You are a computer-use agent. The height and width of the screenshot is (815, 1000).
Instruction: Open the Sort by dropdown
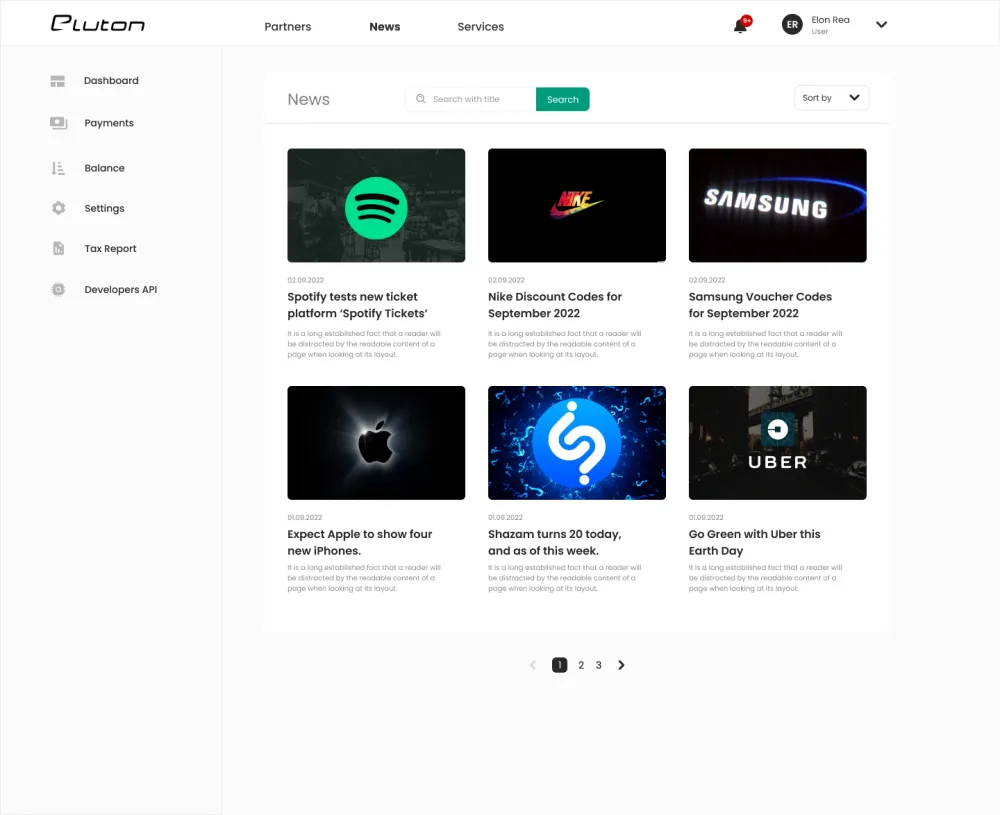tap(831, 98)
